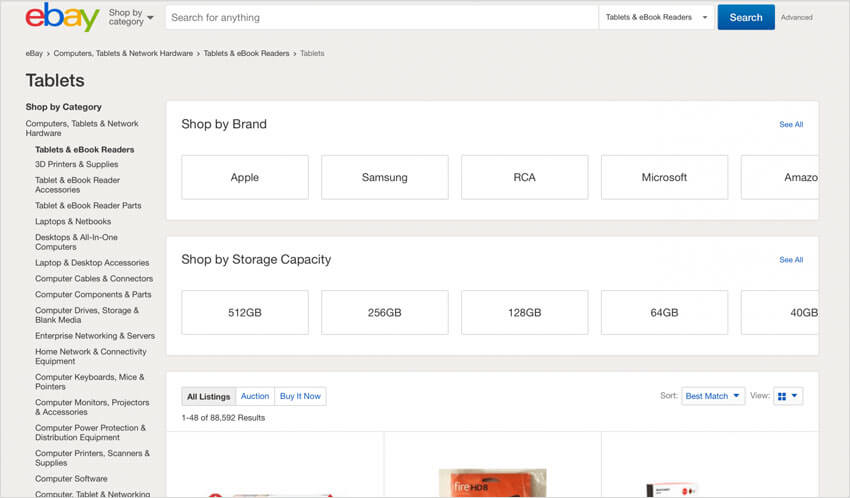Open 3D Printers & Supplies category
850x498 pixels.
coord(76,164)
